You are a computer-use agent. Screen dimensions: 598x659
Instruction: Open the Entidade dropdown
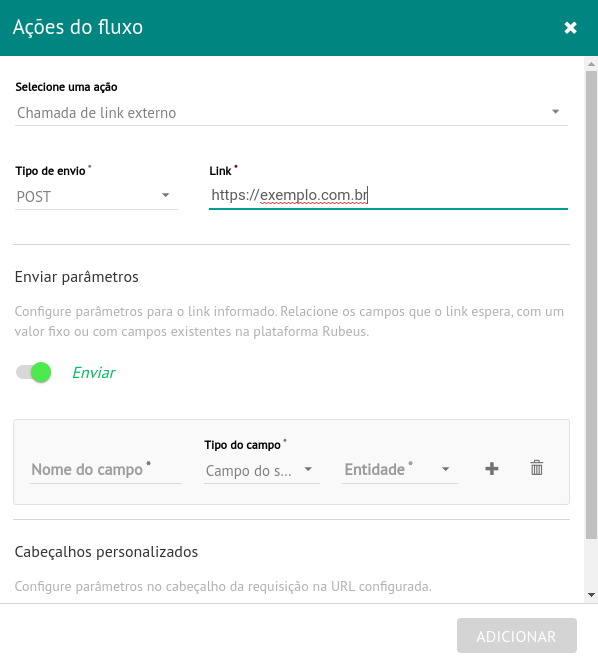coord(400,470)
